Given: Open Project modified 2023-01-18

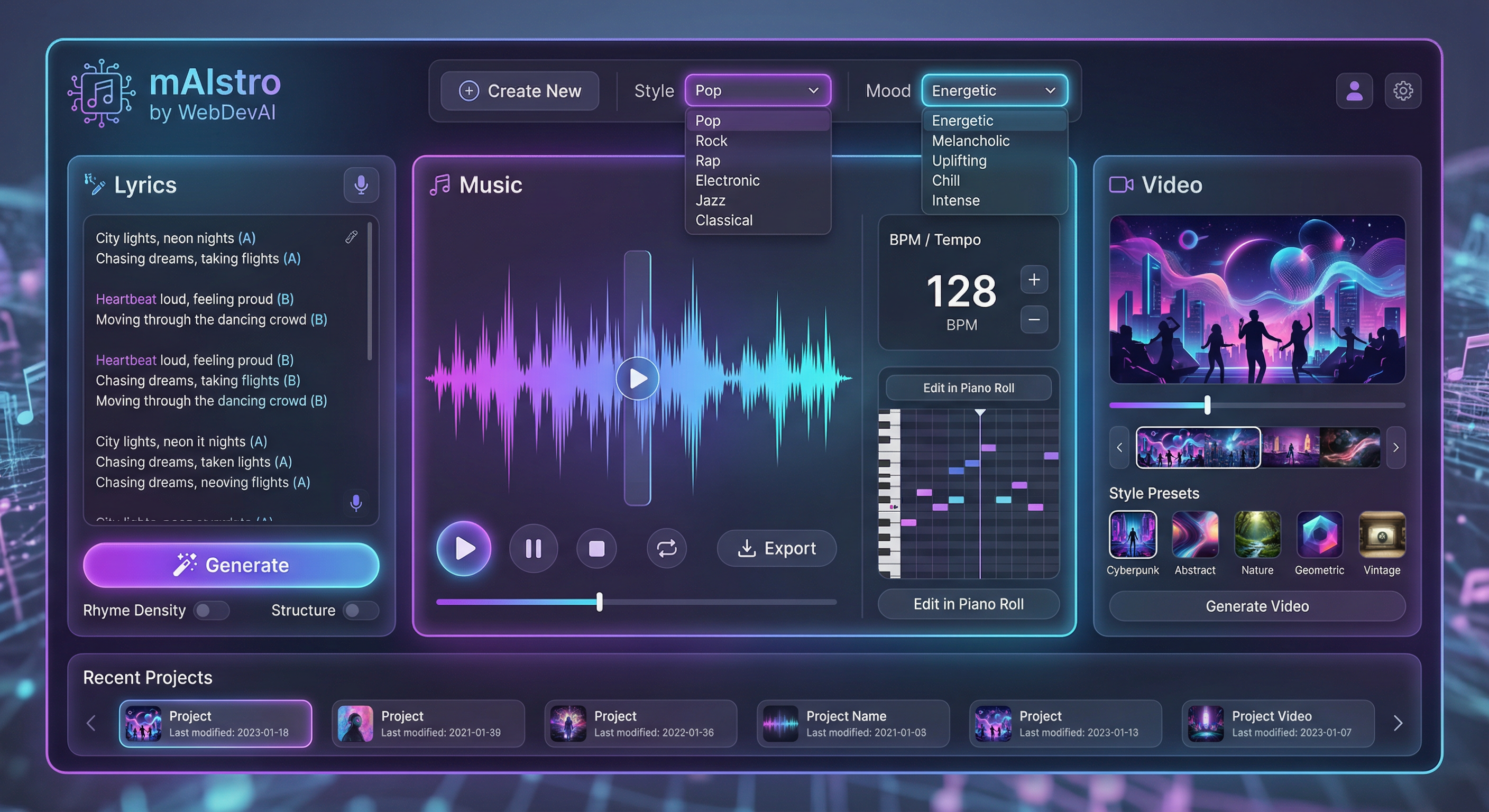Looking at the screenshot, I should click(215, 724).
